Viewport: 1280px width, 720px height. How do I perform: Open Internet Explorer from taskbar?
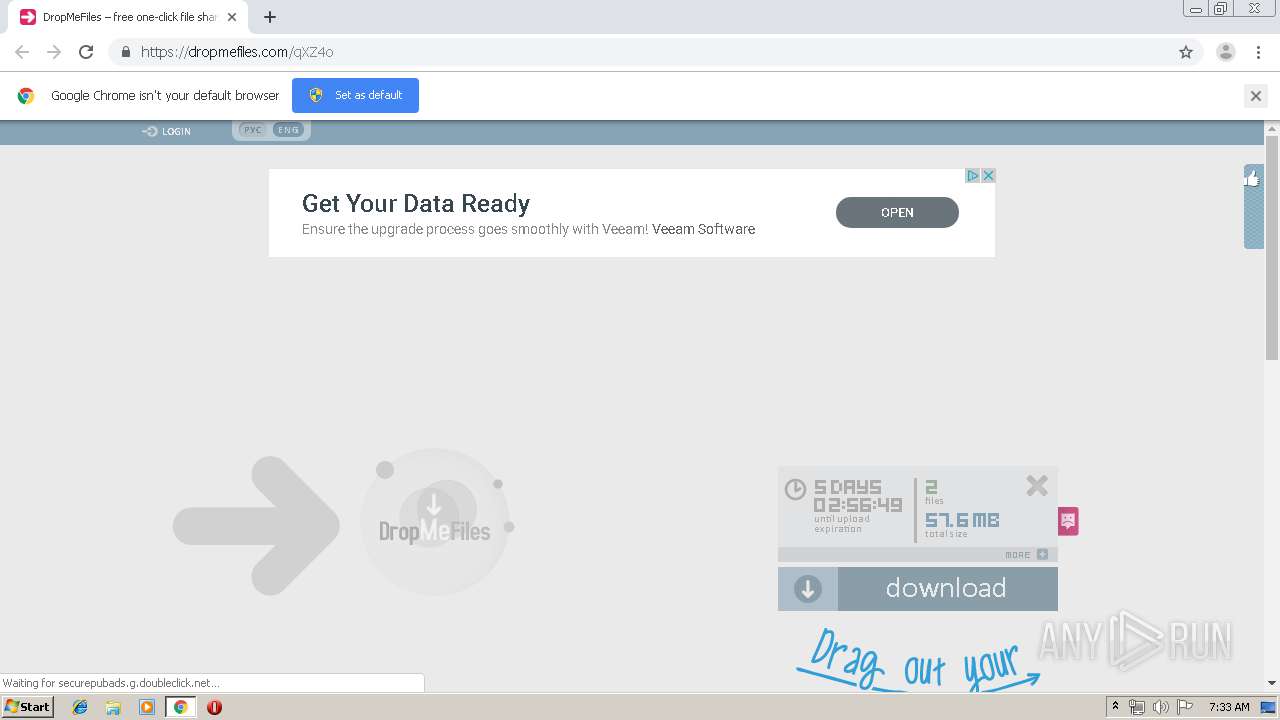coord(80,707)
